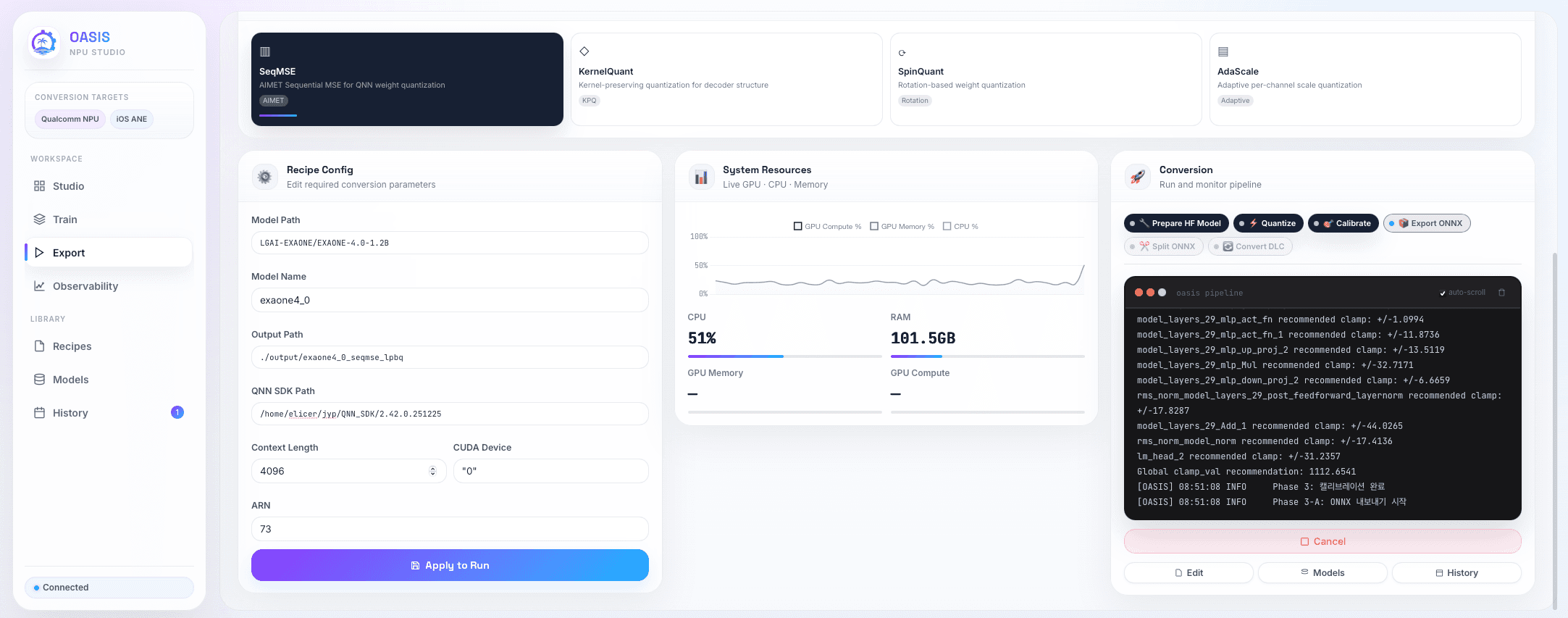Click the Rotation tag on SpinQuant
Image resolution: width=1568 pixels, height=618 pixels.
point(915,101)
